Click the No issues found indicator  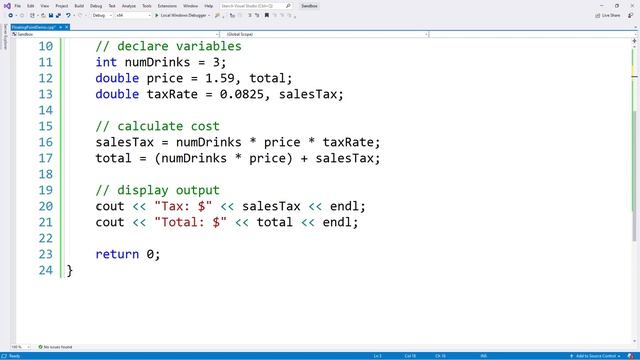coord(55,347)
